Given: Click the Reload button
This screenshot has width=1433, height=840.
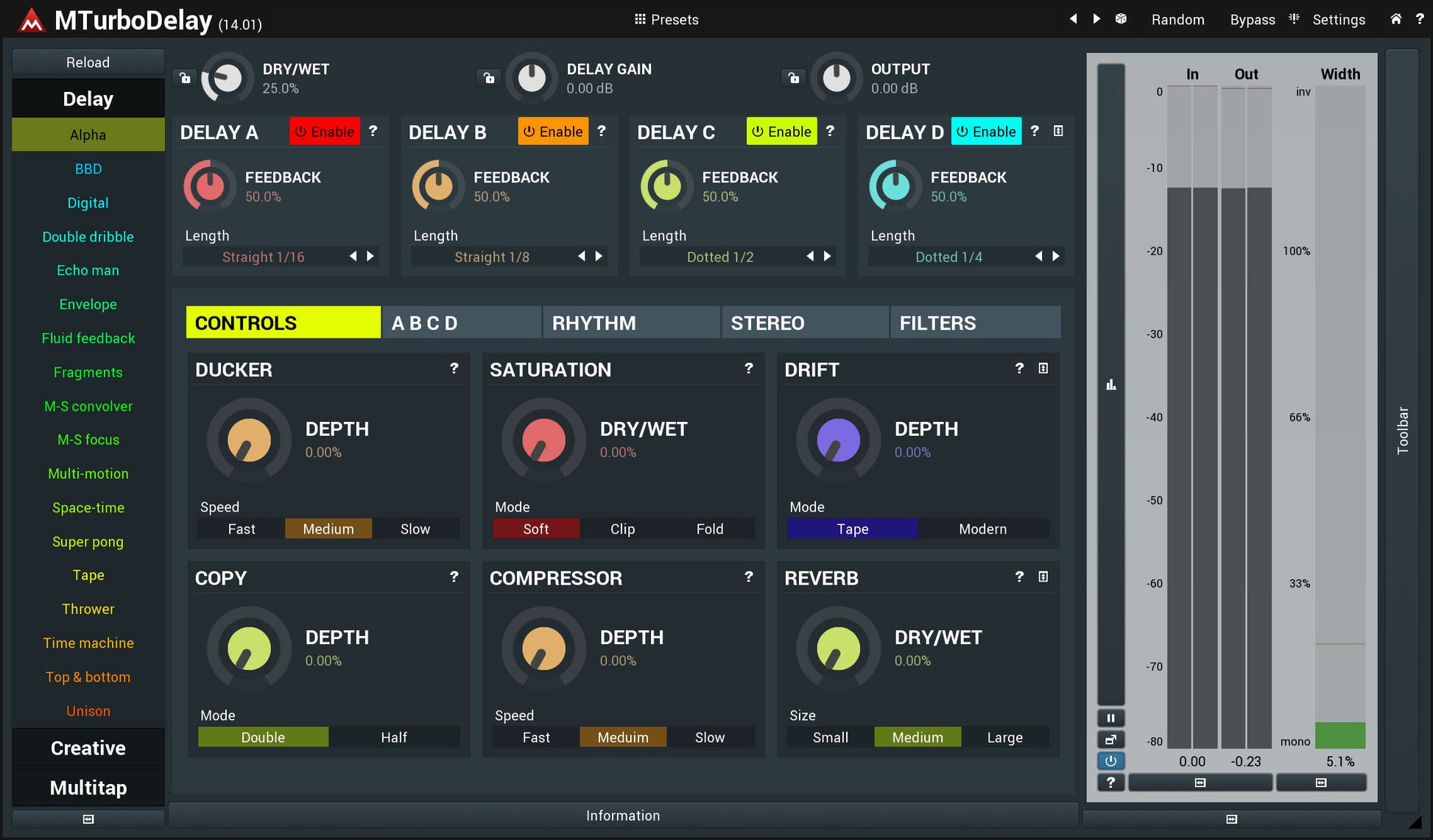Looking at the screenshot, I should click(x=88, y=62).
